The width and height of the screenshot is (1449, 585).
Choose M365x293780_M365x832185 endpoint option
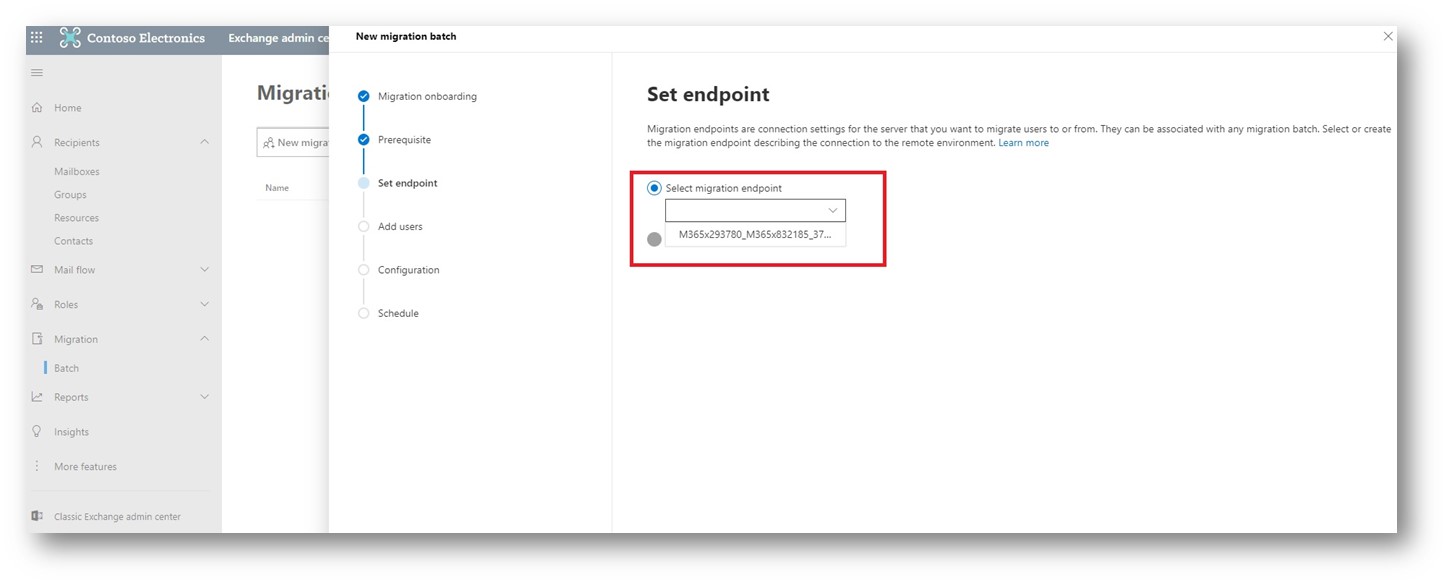(x=755, y=235)
